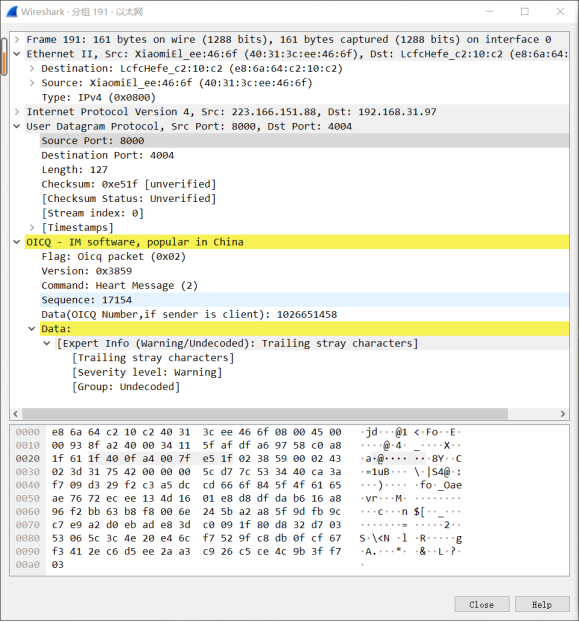
Task: Select Type: IPv4 (0x0800) row
Action: (305, 98)
